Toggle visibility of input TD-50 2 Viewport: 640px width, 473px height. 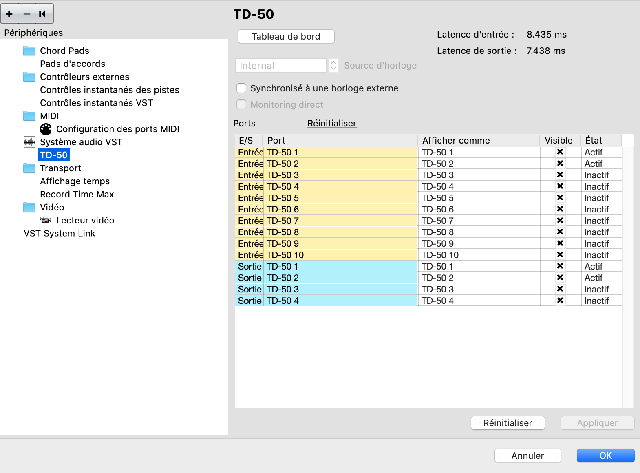click(x=560, y=164)
